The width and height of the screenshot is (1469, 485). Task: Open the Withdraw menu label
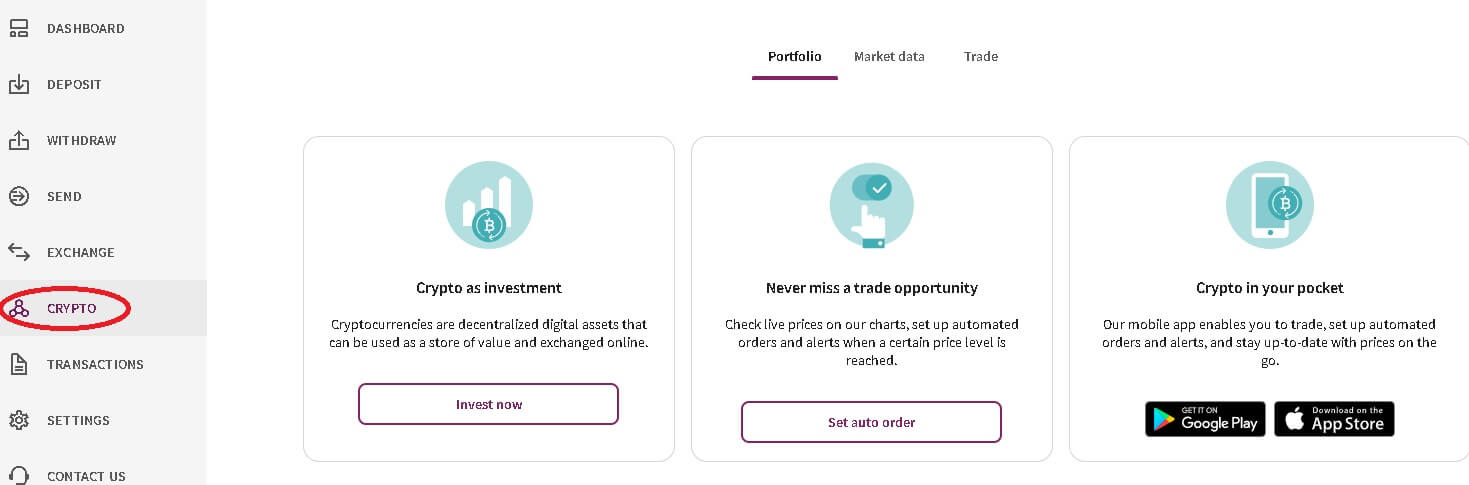click(81, 141)
